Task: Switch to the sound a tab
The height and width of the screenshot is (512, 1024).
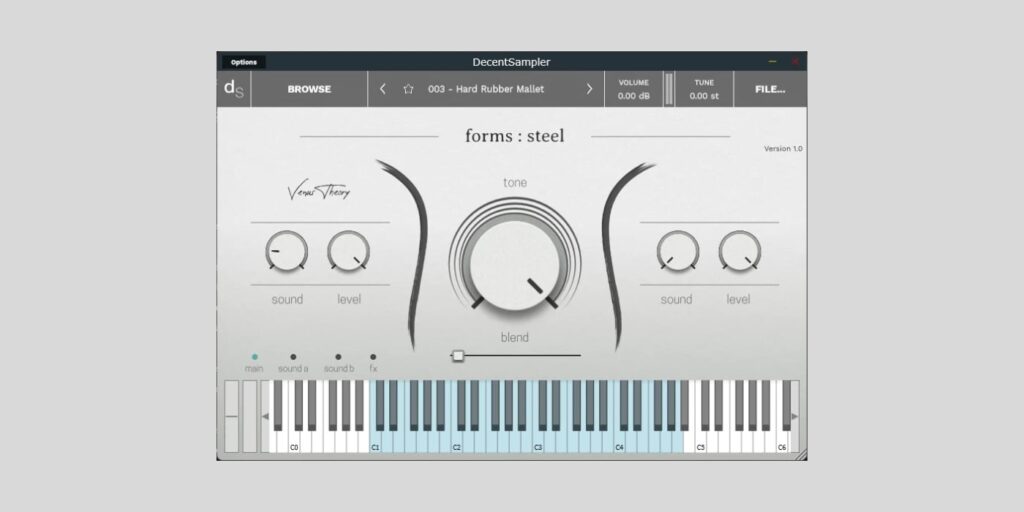Action: 293,363
